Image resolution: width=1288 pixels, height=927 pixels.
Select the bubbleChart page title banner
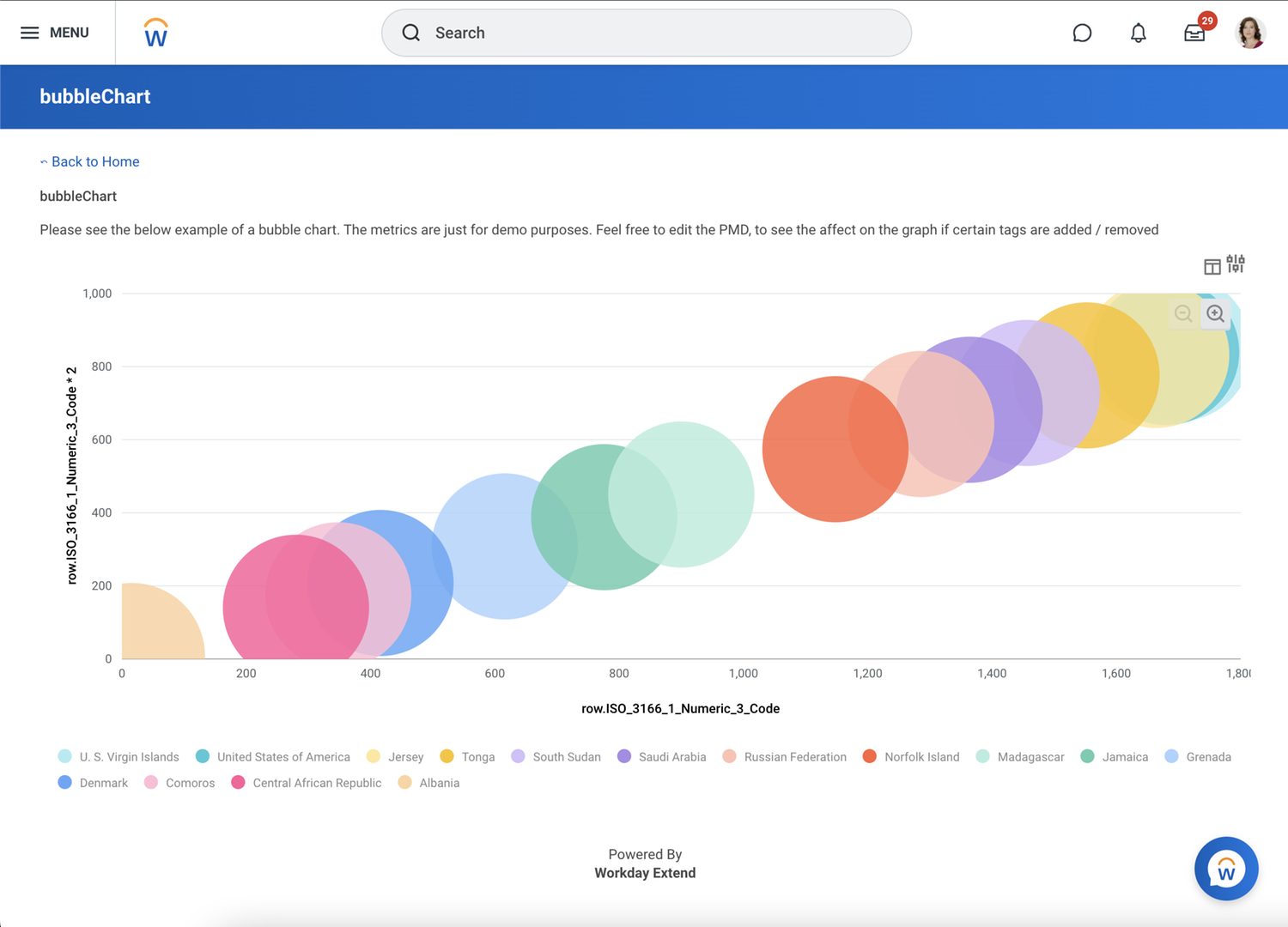pos(94,96)
